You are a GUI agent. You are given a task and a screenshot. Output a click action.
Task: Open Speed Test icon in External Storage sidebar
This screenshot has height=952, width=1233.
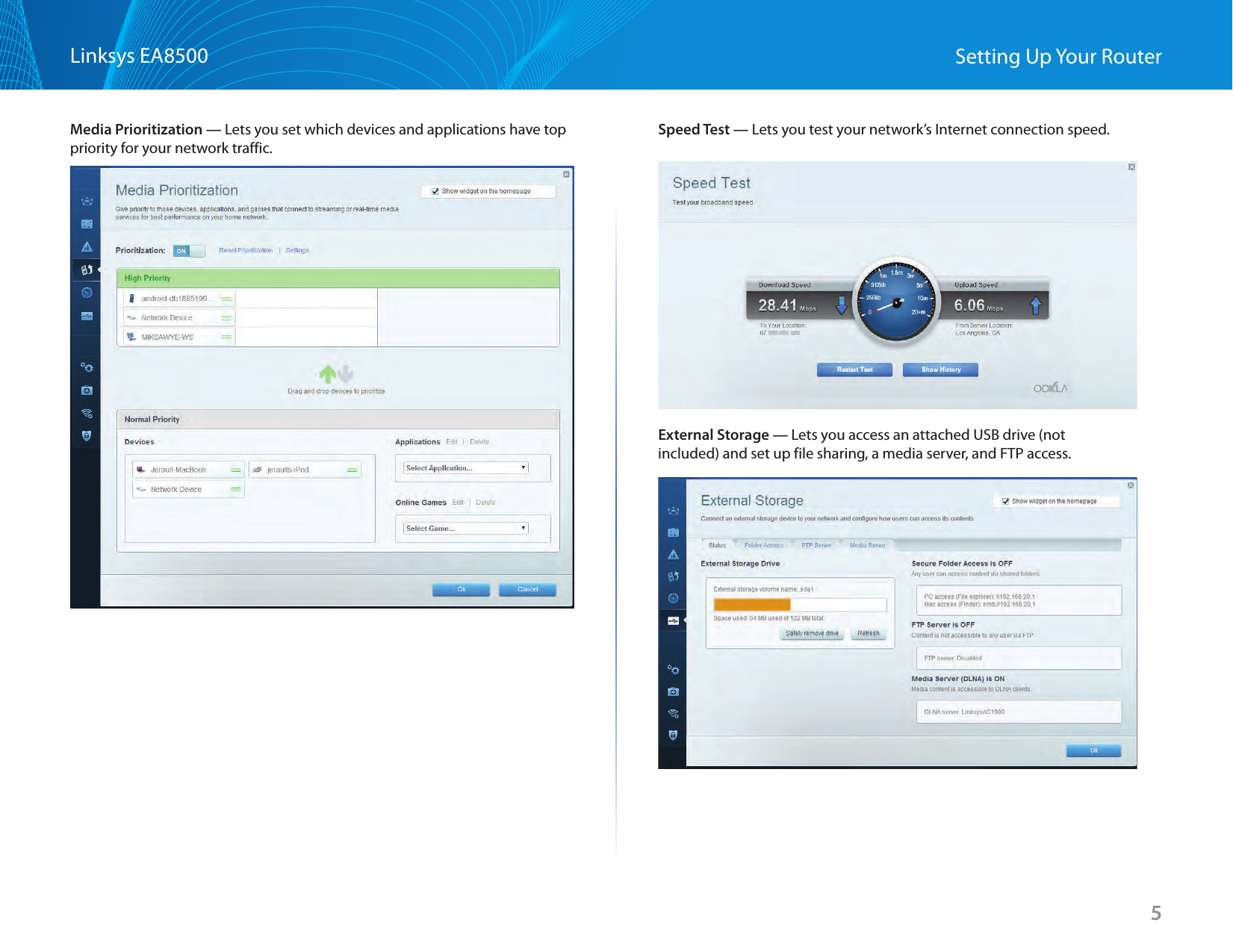point(673,598)
